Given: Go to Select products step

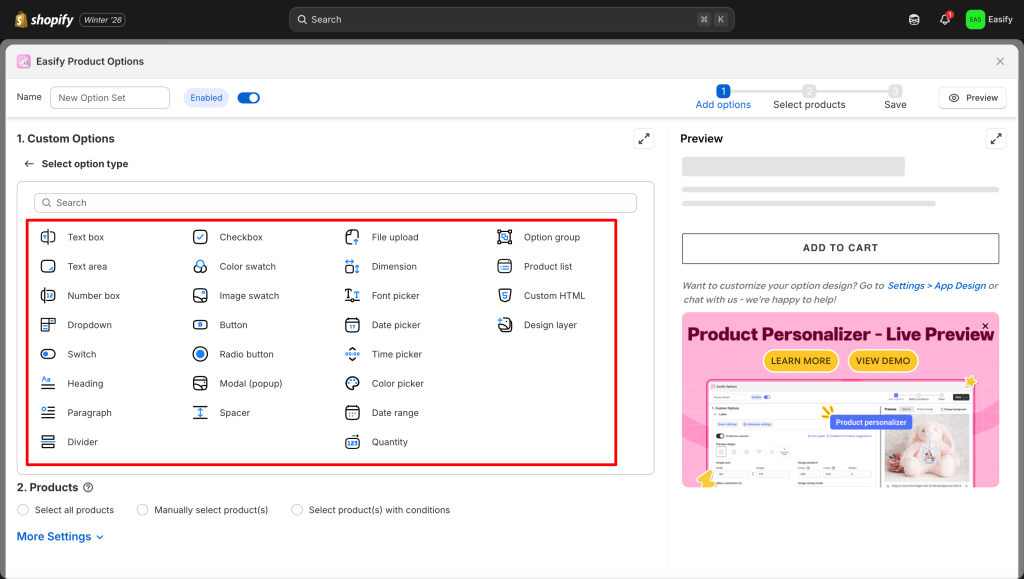Looking at the screenshot, I should coord(809,97).
